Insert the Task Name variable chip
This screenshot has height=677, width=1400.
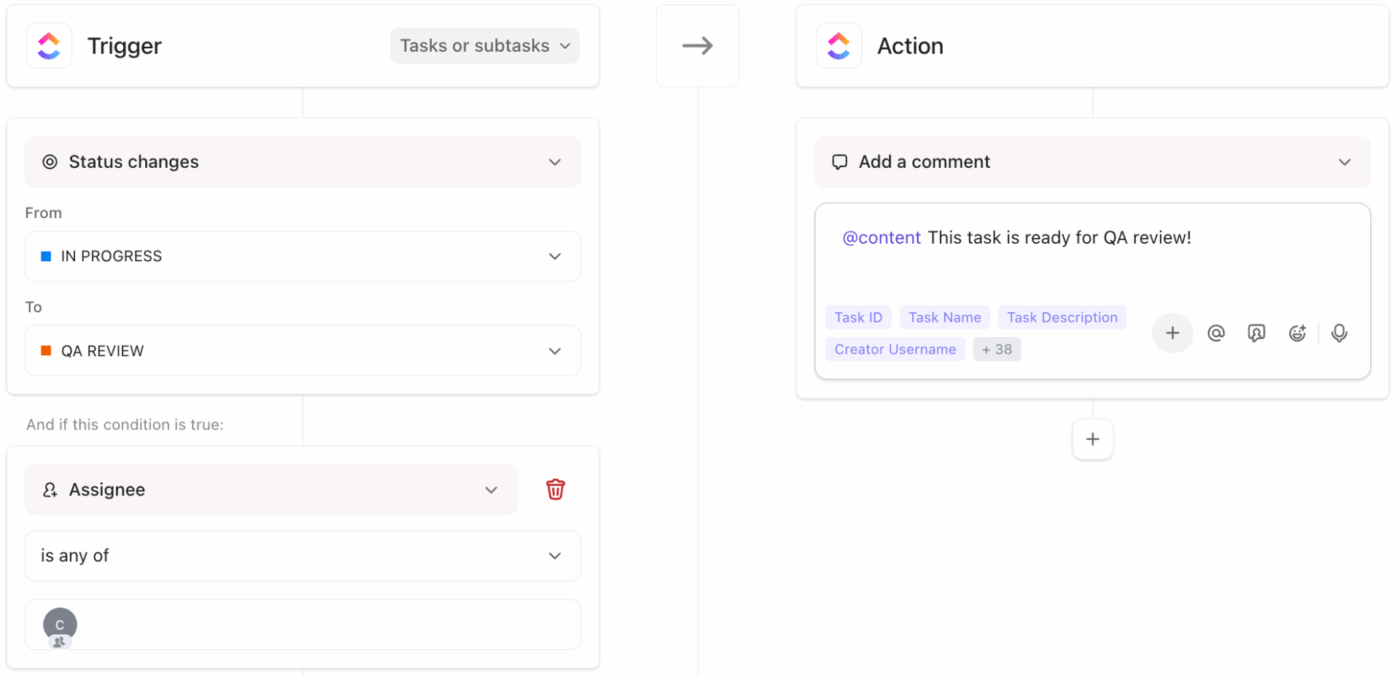[944, 317]
